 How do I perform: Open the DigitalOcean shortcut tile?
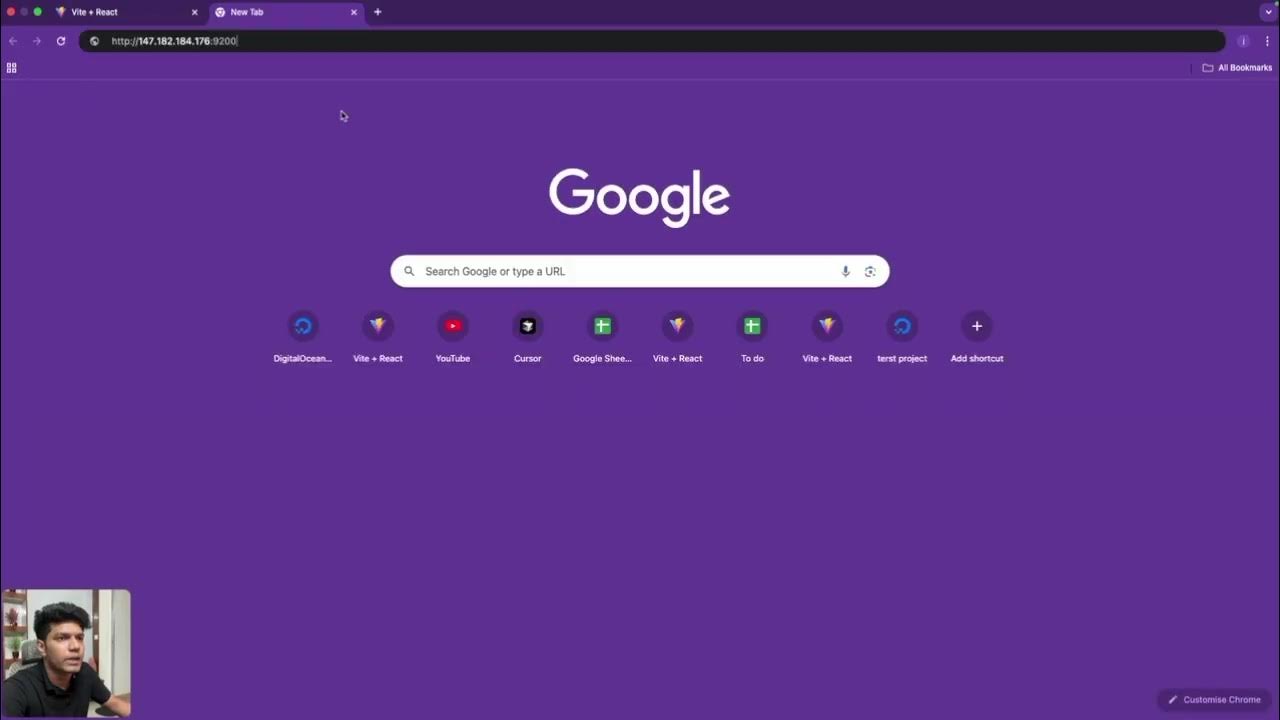[x=302, y=337]
